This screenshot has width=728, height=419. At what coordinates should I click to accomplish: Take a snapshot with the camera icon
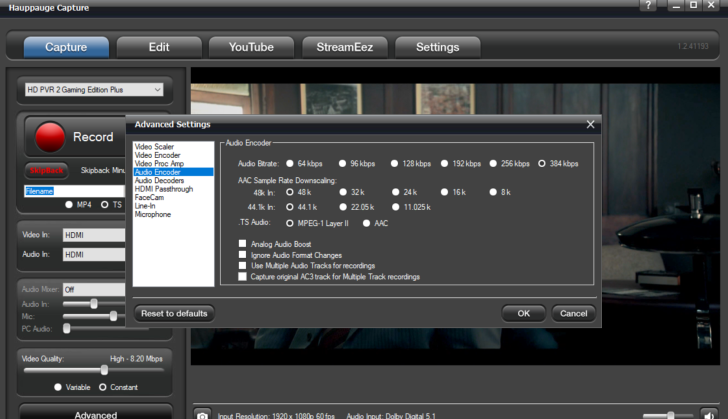[203, 414]
